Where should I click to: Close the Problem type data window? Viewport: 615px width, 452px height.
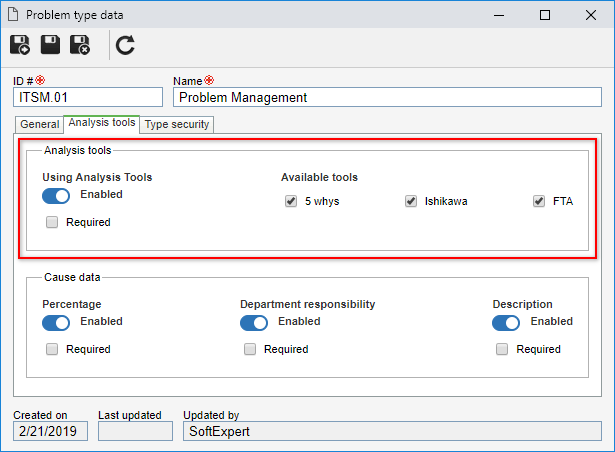pyautogui.click(x=591, y=15)
